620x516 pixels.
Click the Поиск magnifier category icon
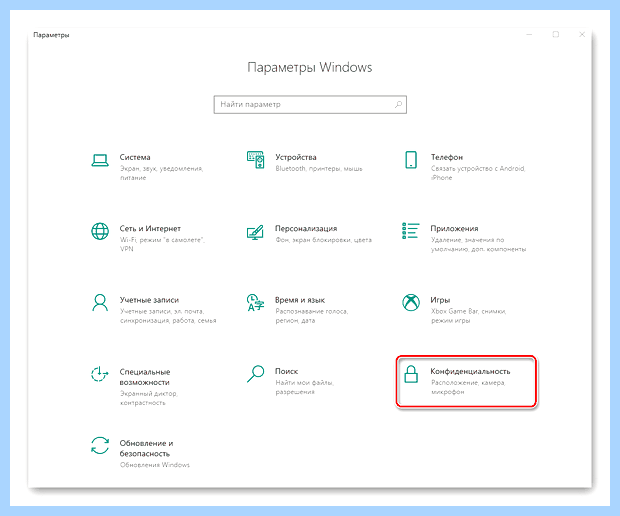click(x=255, y=374)
